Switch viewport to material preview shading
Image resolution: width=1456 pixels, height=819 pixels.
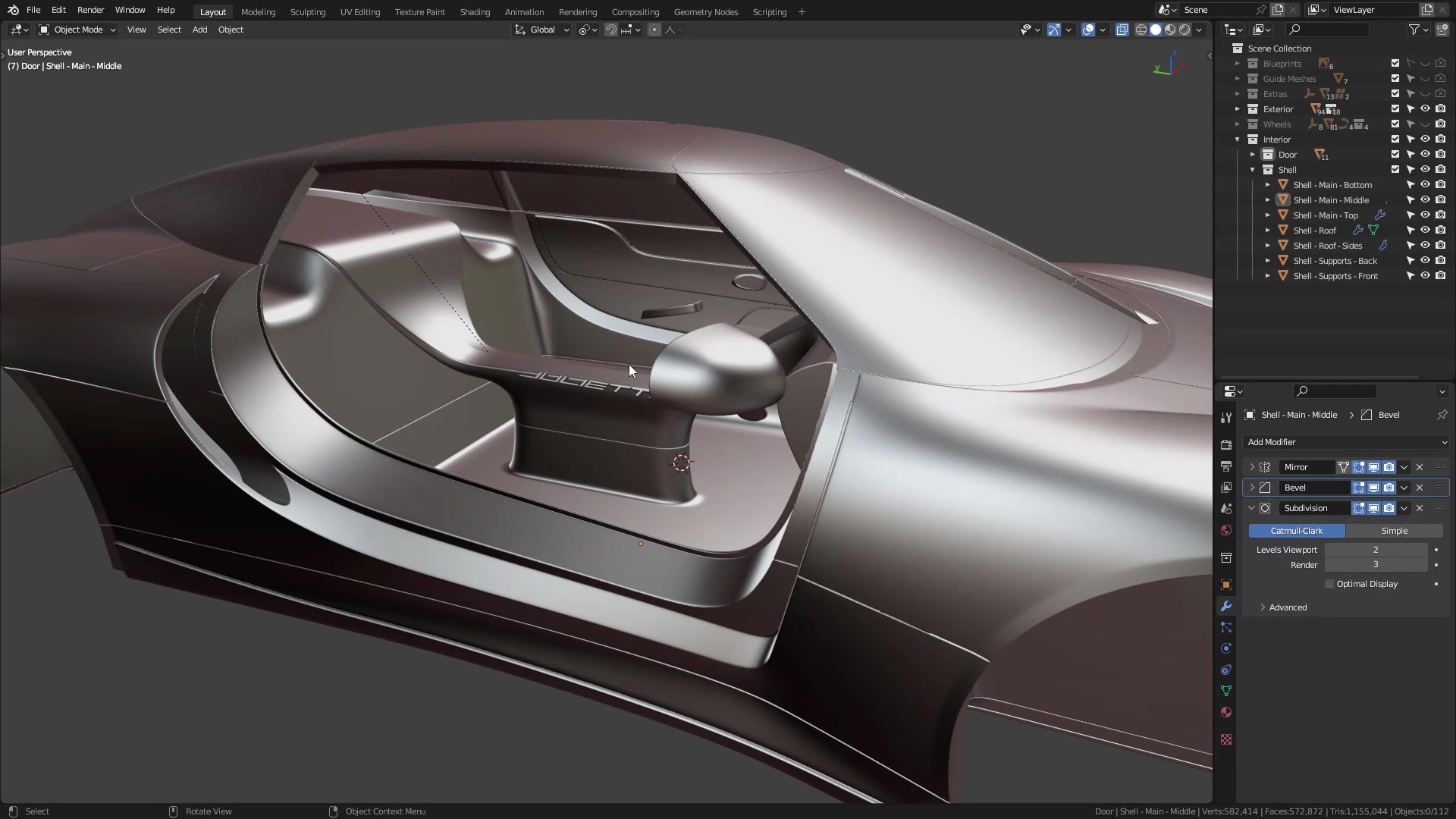[1170, 30]
